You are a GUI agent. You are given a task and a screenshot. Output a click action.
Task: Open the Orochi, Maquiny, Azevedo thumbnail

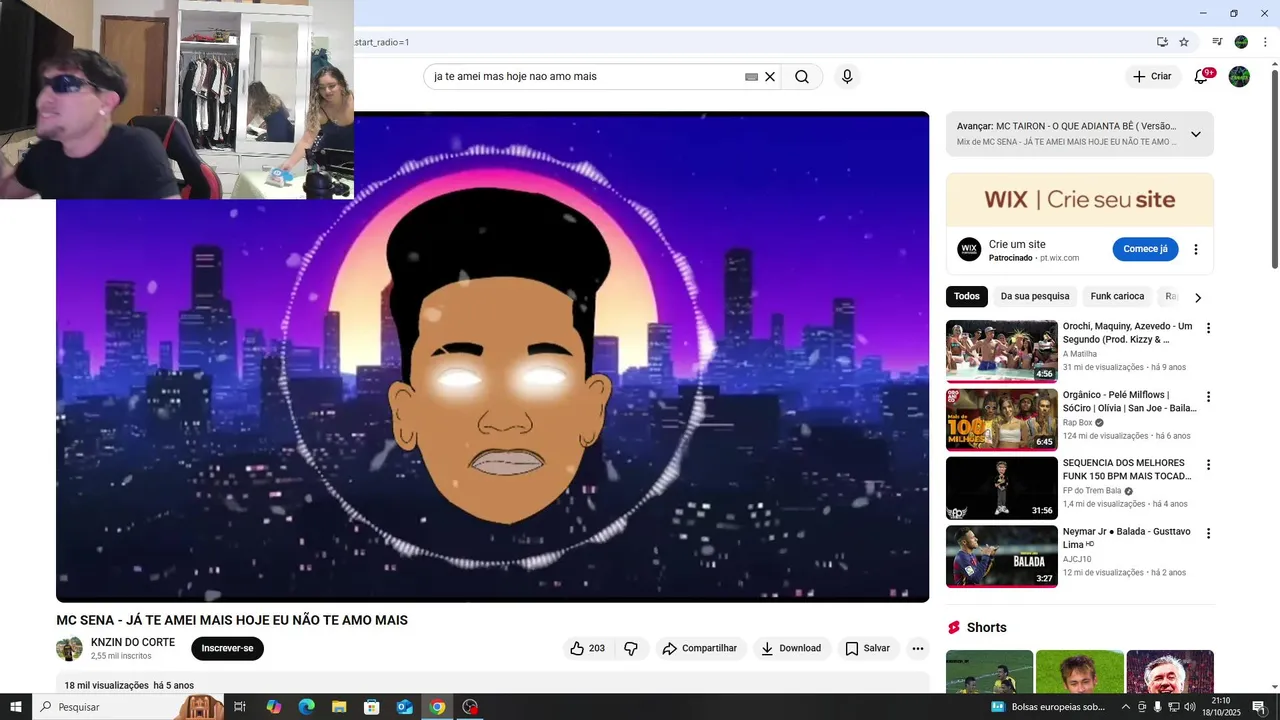[1001, 351]
